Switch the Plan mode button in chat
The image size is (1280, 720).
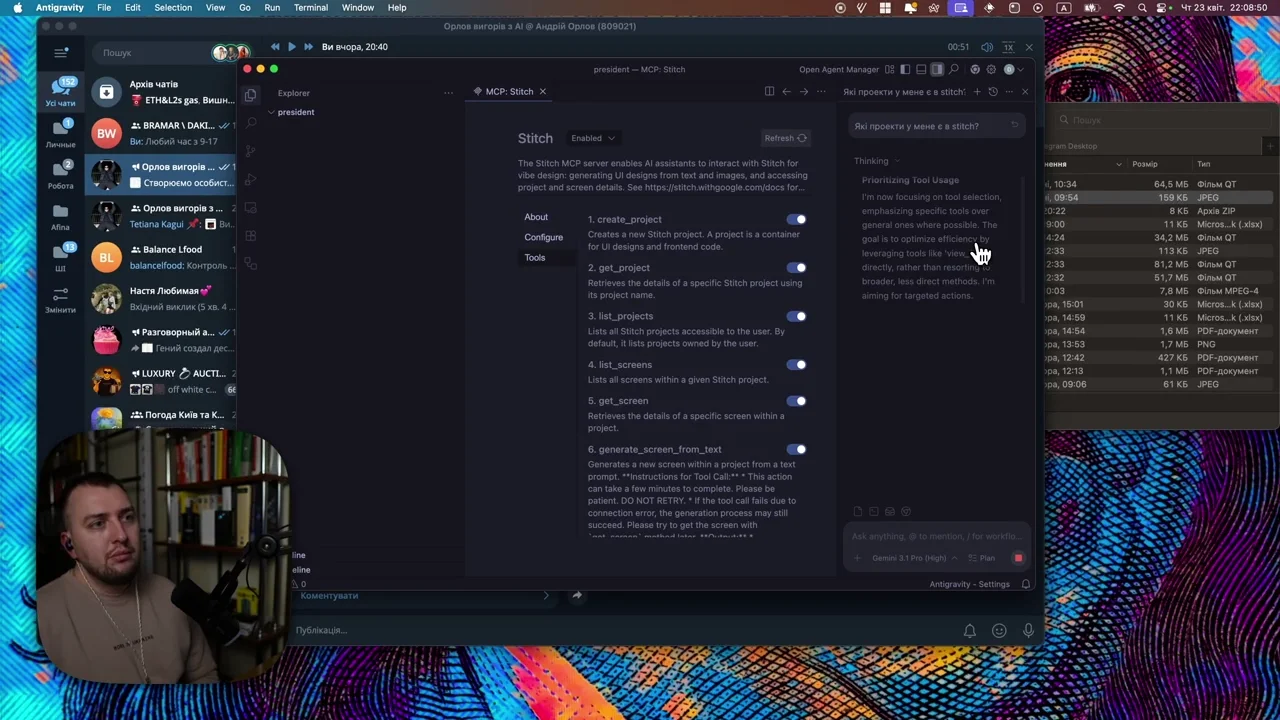(981, 558)
